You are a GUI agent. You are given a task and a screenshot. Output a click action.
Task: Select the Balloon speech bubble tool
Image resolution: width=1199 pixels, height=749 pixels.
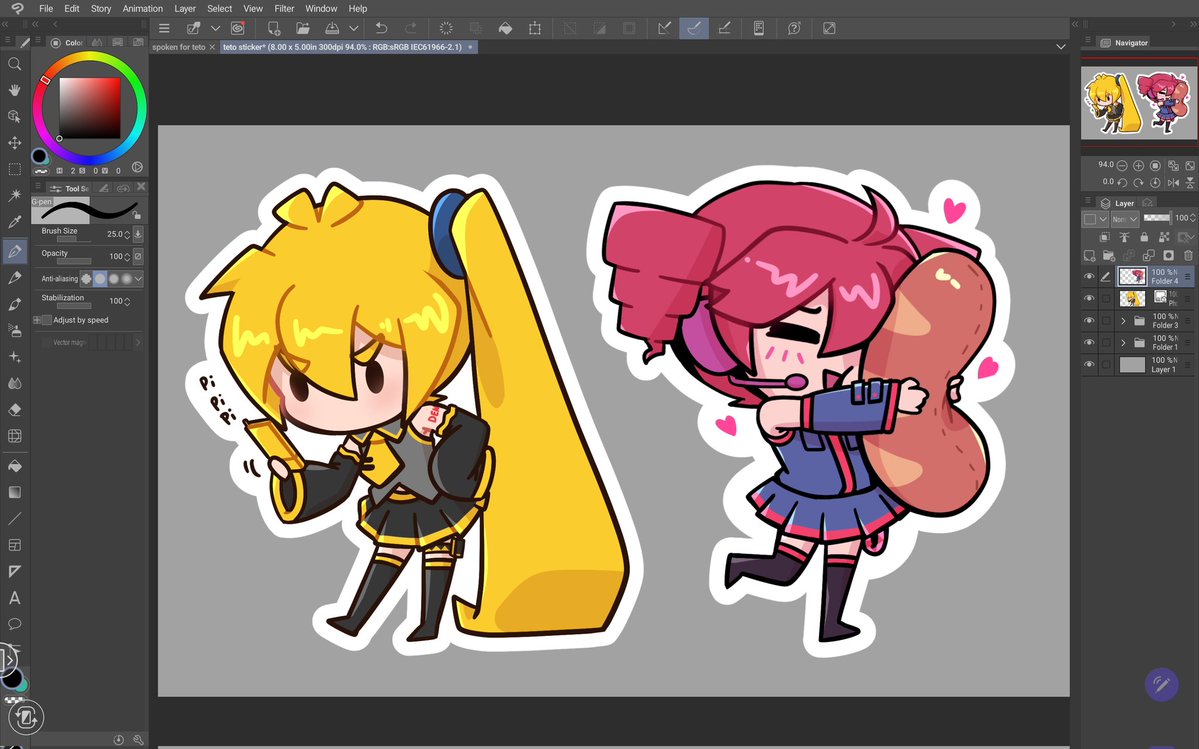14,624
